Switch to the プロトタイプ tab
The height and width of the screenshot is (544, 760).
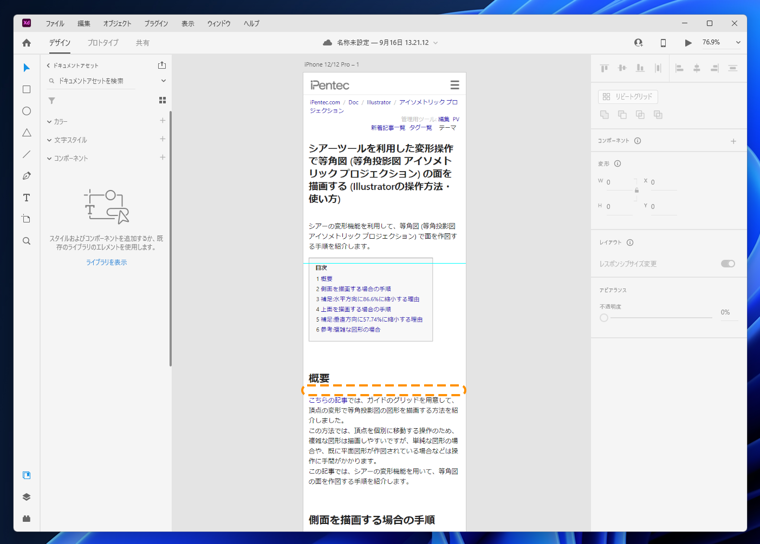click(103, 43)
